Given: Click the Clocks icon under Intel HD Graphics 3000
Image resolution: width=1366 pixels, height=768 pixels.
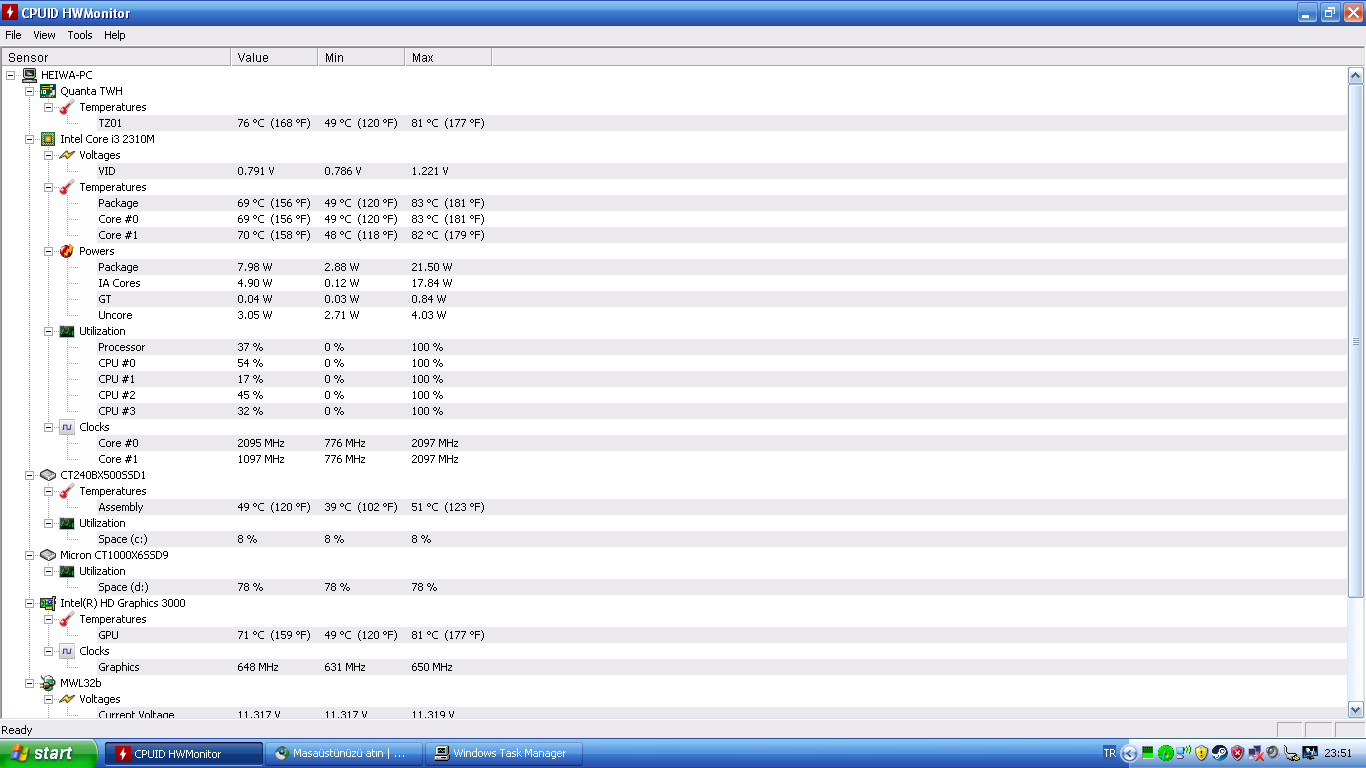Looking at the screenshot, I should pyautogui.click(x=67, y=651).
